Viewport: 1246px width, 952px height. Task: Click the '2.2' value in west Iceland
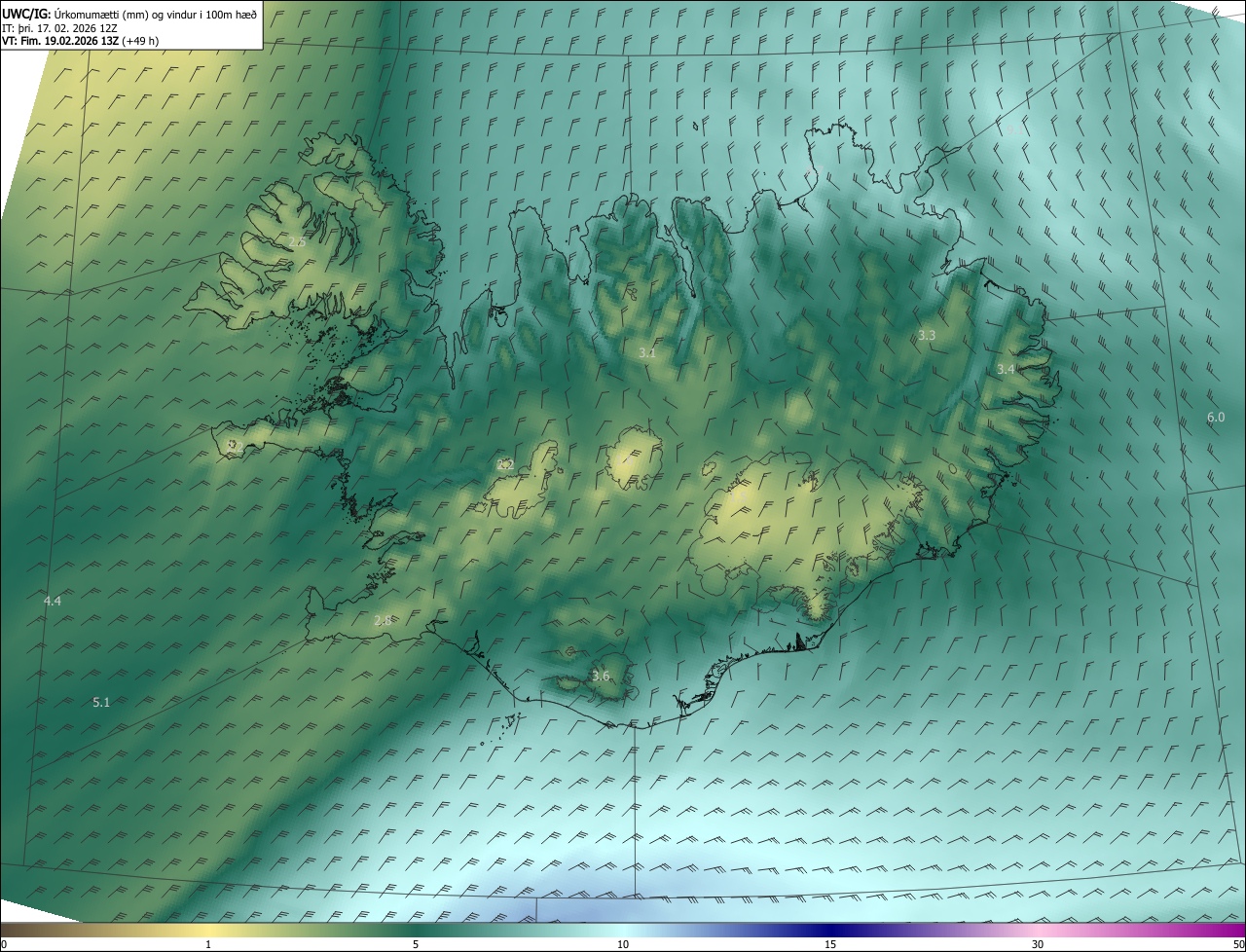click(x=505, y=464)
